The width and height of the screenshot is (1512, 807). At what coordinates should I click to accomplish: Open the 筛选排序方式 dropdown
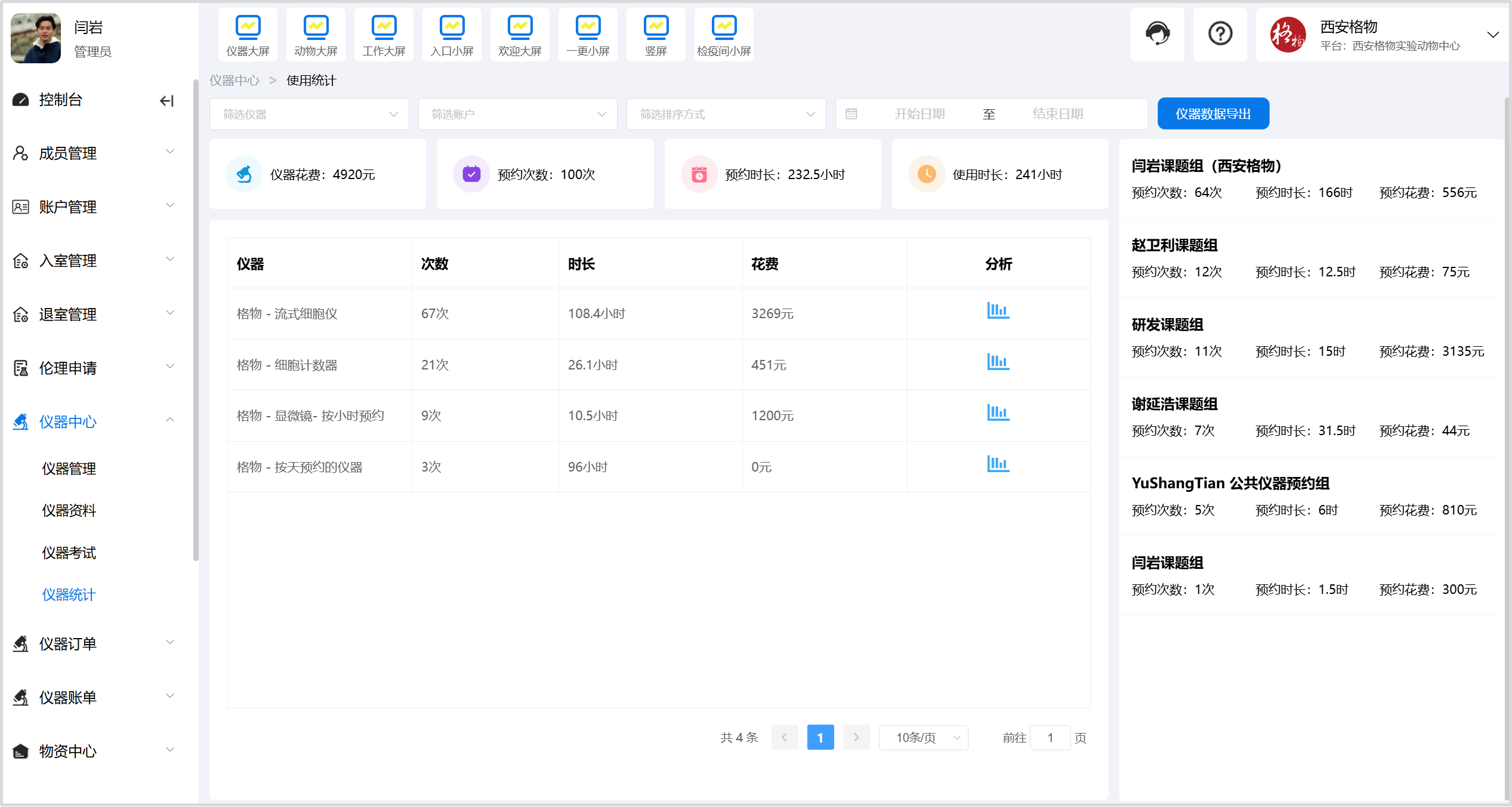pyautogui.click(x=726, y=114)
